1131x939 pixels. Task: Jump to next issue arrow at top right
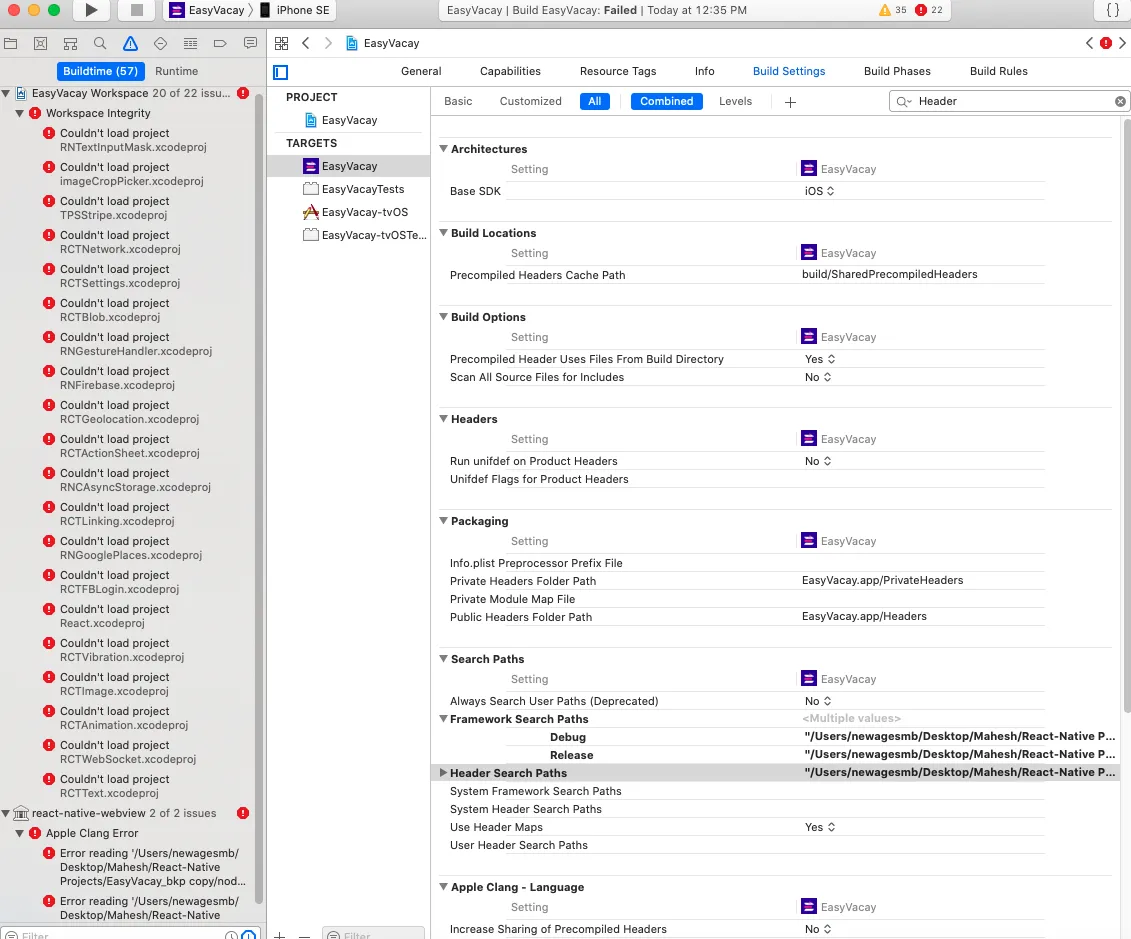point(1122,43)
